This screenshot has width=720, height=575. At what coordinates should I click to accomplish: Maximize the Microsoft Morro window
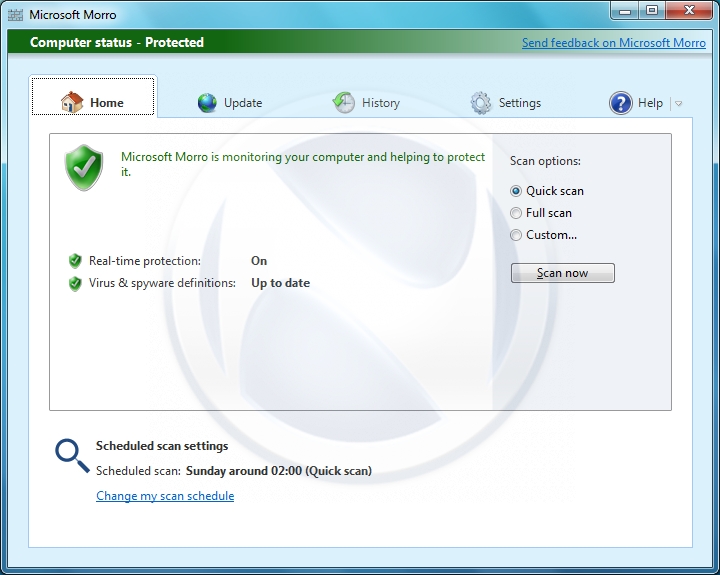(x=652, y=11)
